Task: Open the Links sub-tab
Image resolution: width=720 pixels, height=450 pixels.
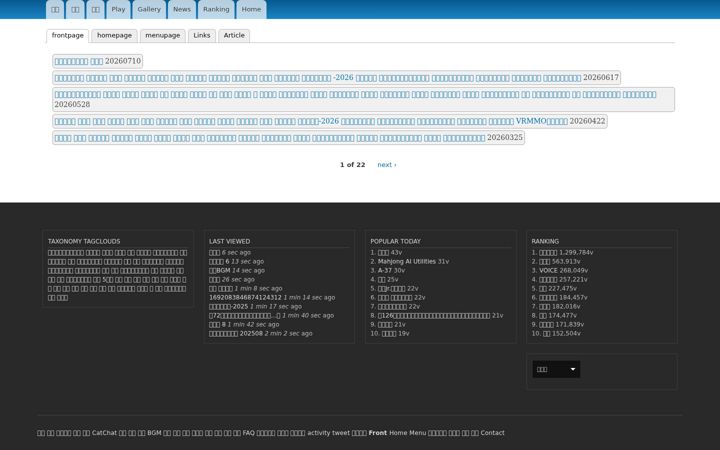Action: [202, 35]
